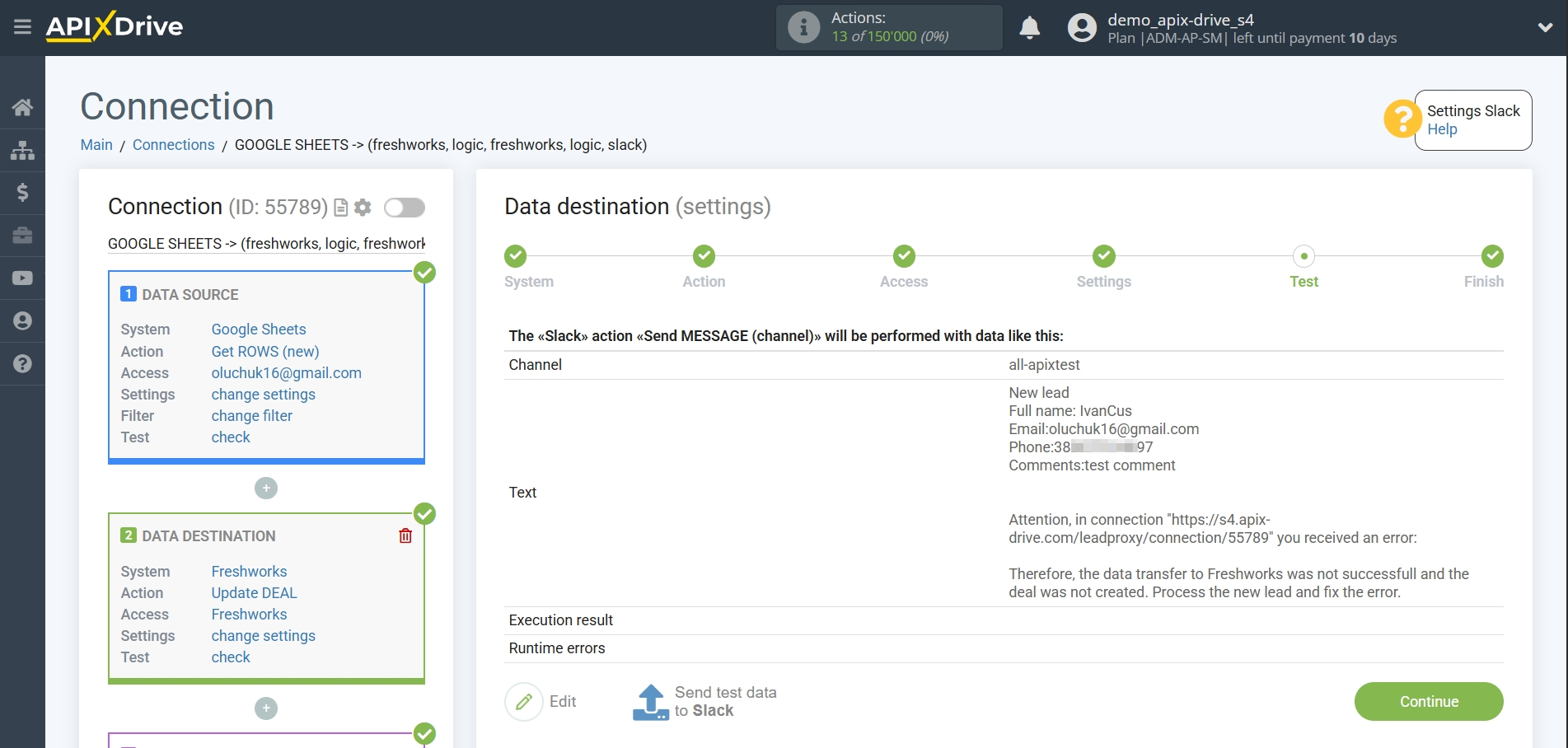Viewport: 1568px width, 748px height.
Task: Open the video tutorials sidebar icon
Action: pos(22,278)
